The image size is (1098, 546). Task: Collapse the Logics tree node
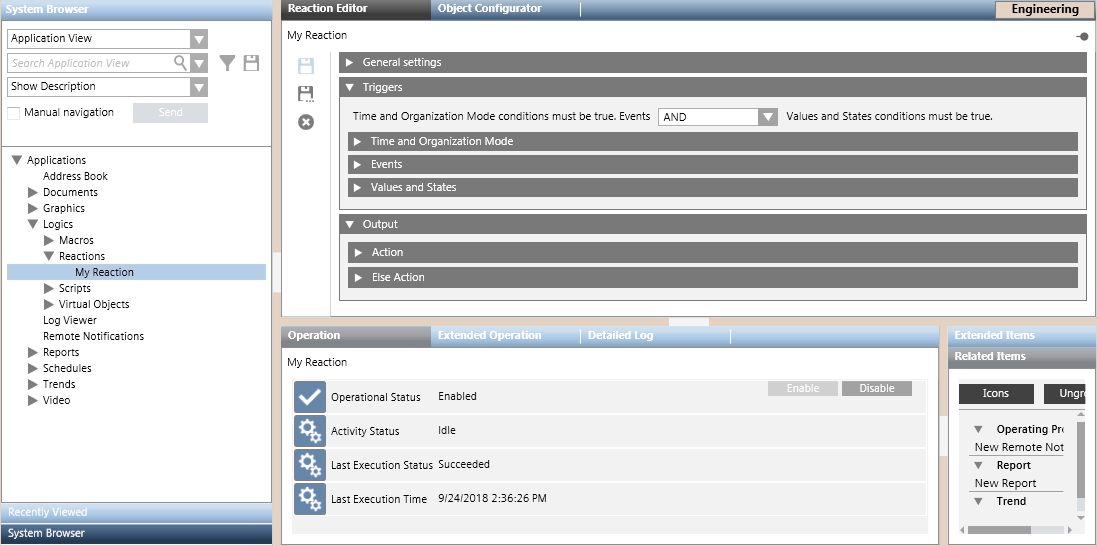click(33, 225)
